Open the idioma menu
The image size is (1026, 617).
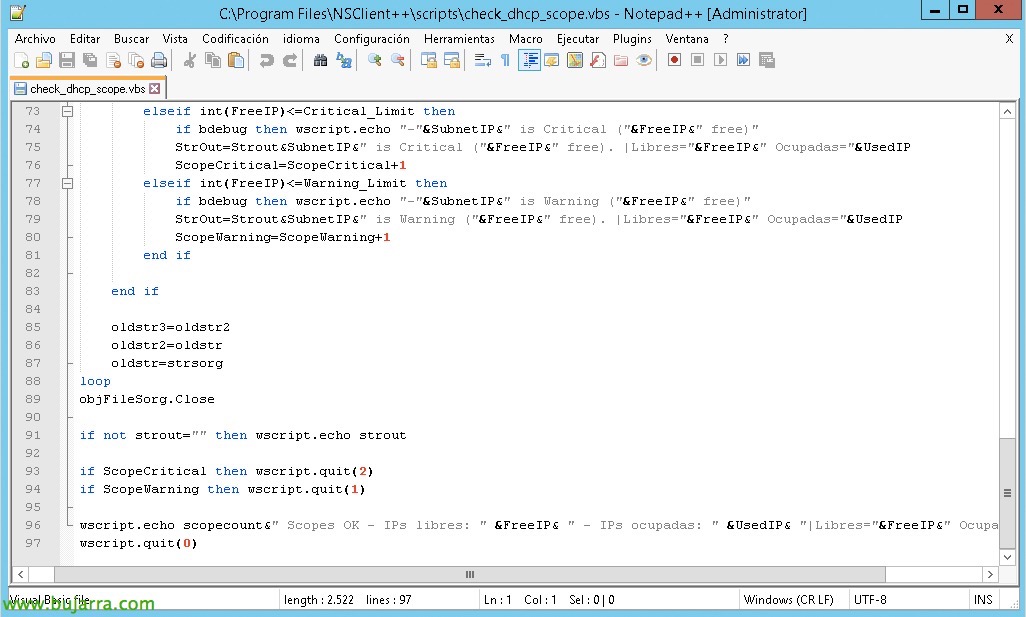302,39
